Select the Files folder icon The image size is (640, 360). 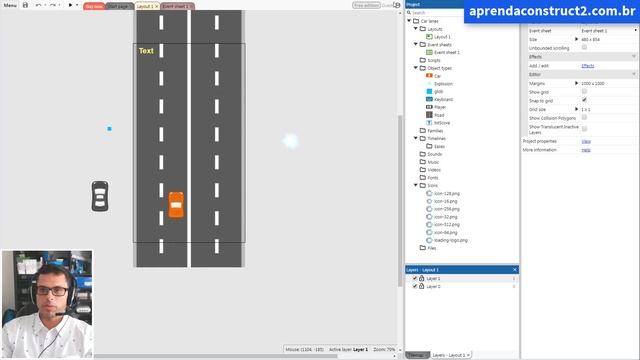pyautogui.click(x=423, y=248)
